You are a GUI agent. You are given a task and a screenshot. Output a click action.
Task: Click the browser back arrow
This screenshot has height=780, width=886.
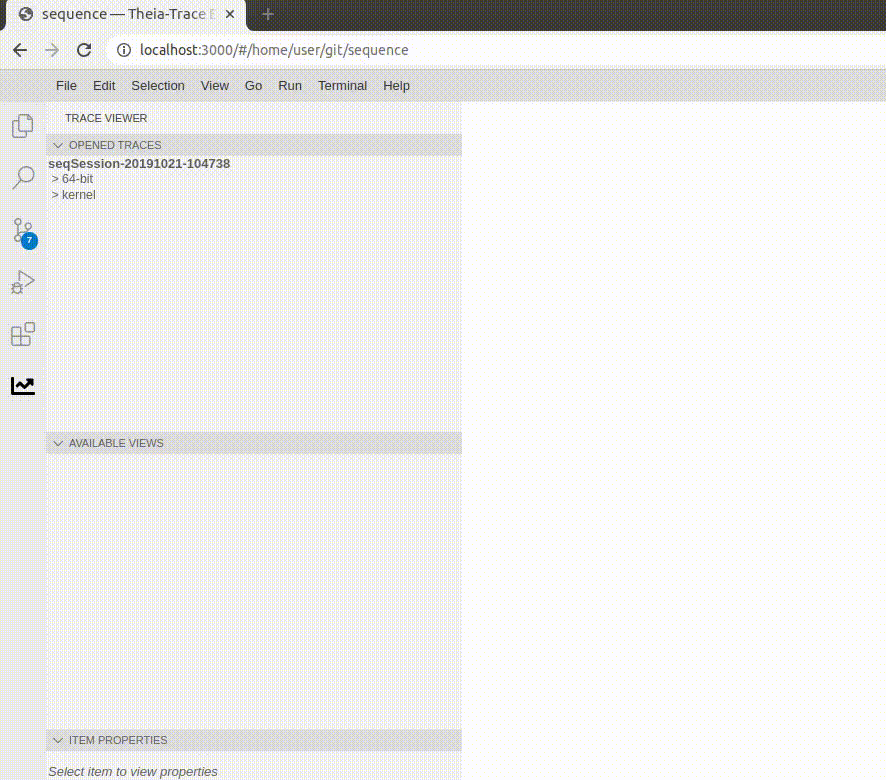pyautogui.click(x=20, y=49)
